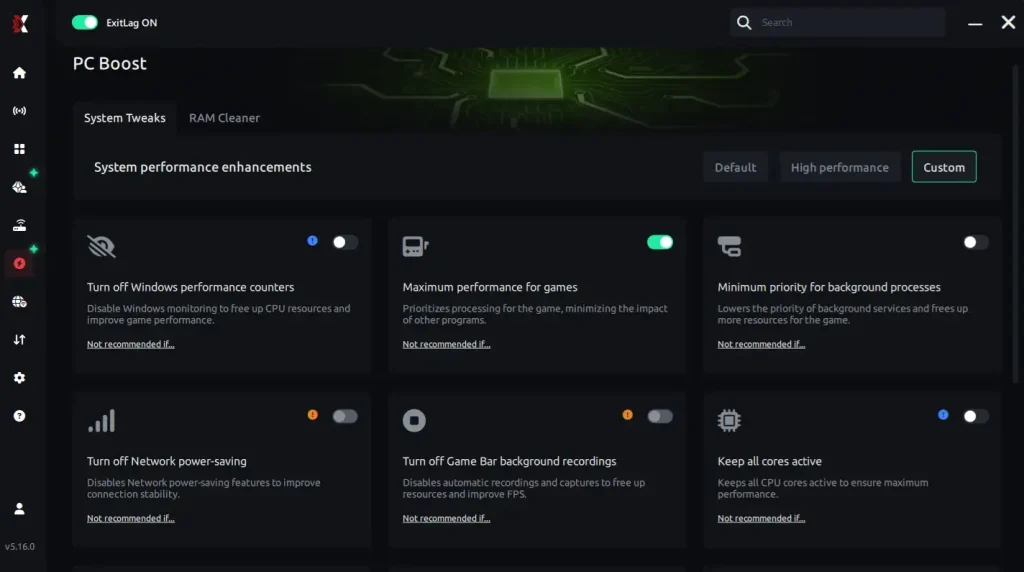Click the Turn off Network power-saving title
The width and height of the screenshot is (1024, 572).
tap(167, 461)
